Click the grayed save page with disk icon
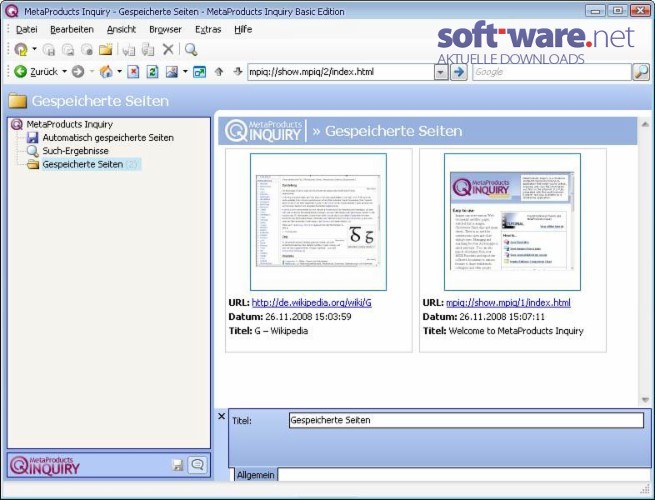The image size is (655, 500). [49, 49]
